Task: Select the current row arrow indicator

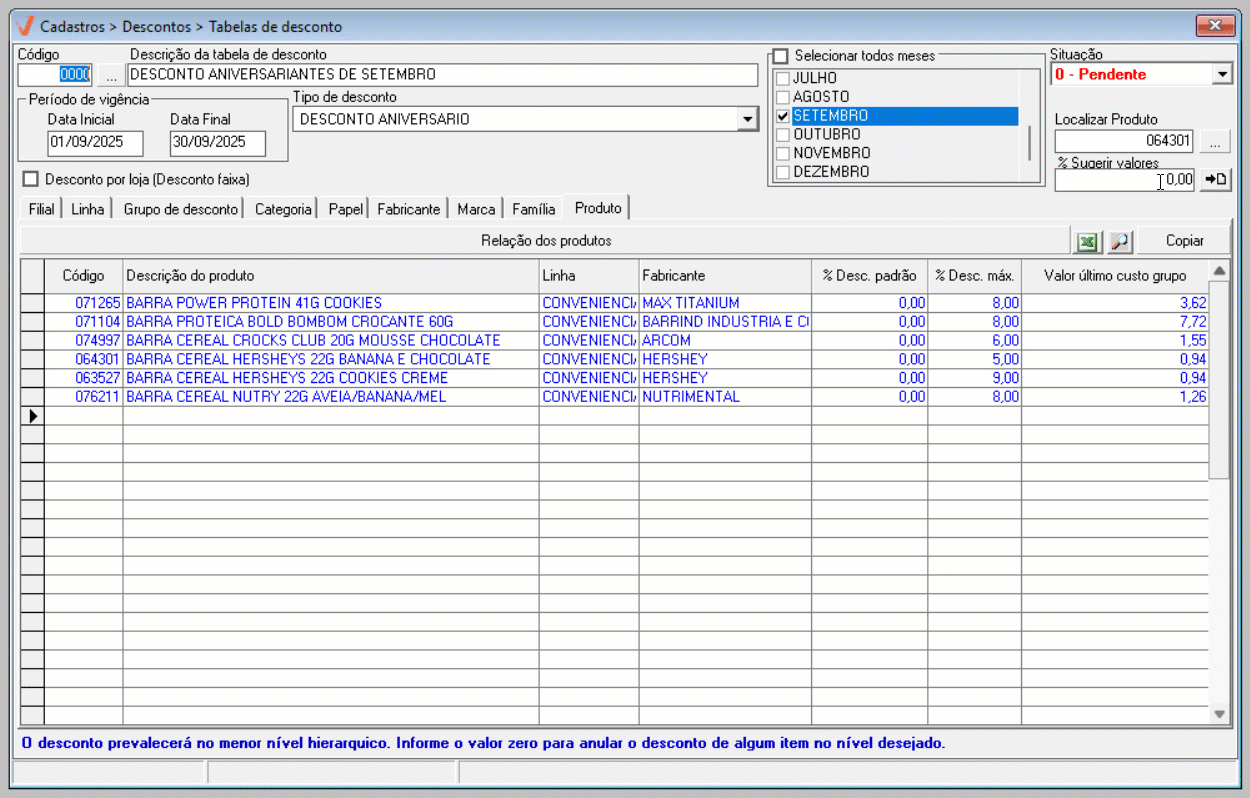Action: (x=33, y=416)
